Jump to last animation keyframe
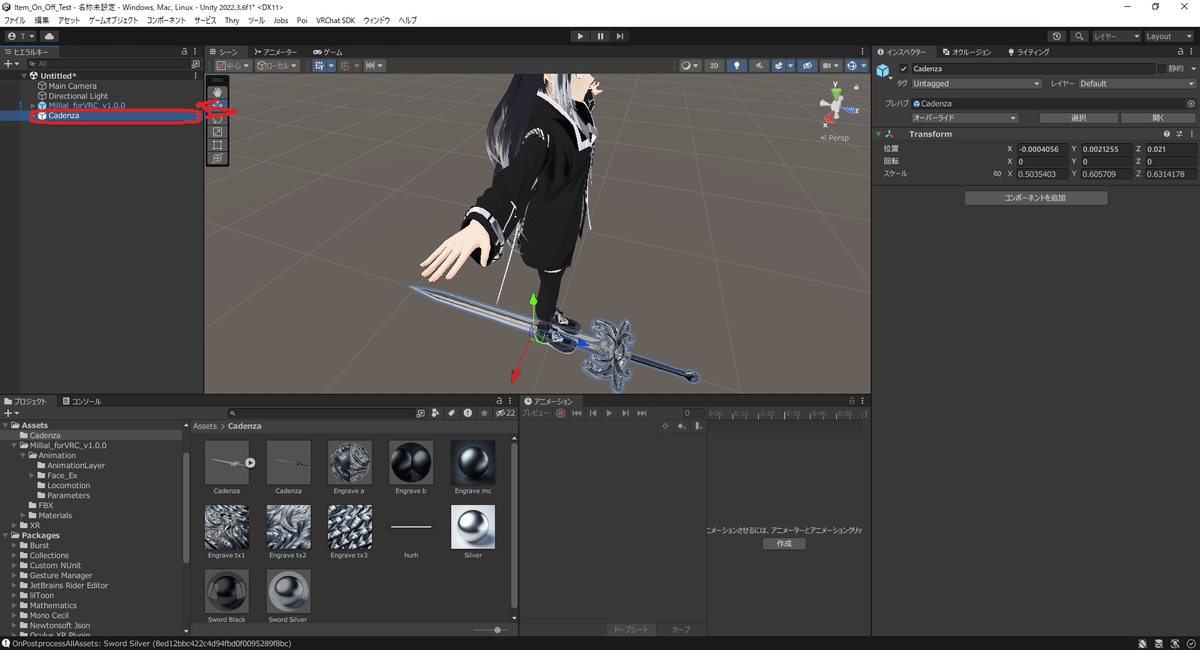The height and width of the screenshot is (650, 1200). point(641,413)
